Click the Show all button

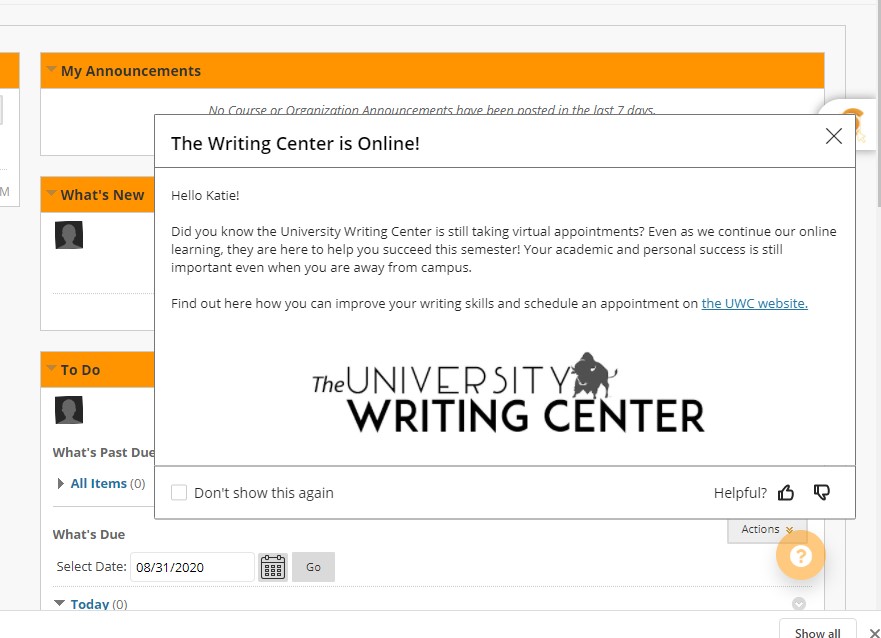coord(817,630)
